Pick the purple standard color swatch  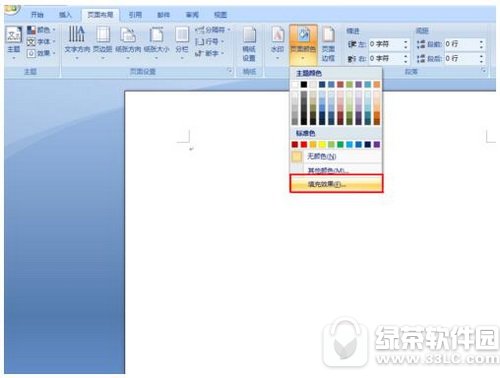(377, 144)
